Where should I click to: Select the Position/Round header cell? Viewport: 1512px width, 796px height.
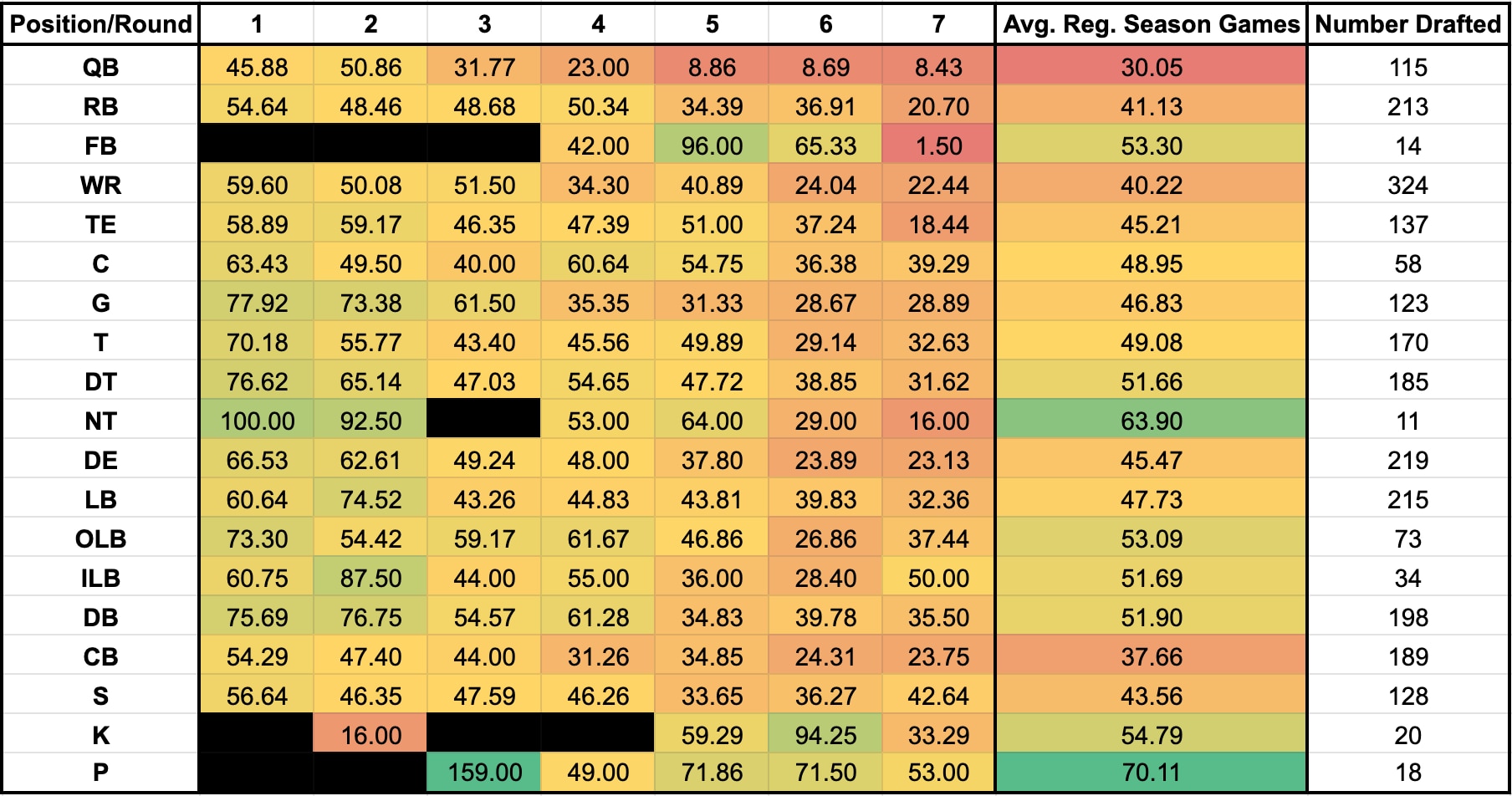pos(100,23)
